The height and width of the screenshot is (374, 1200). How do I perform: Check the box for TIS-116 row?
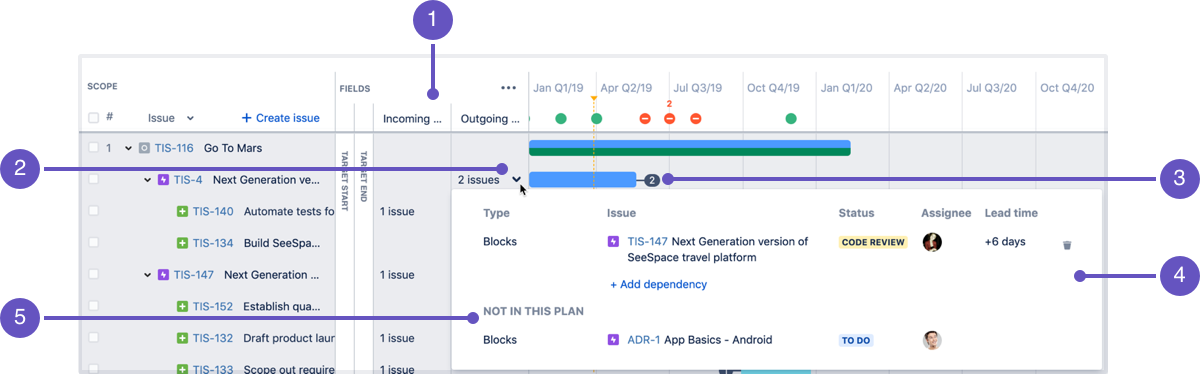point(94,148)
